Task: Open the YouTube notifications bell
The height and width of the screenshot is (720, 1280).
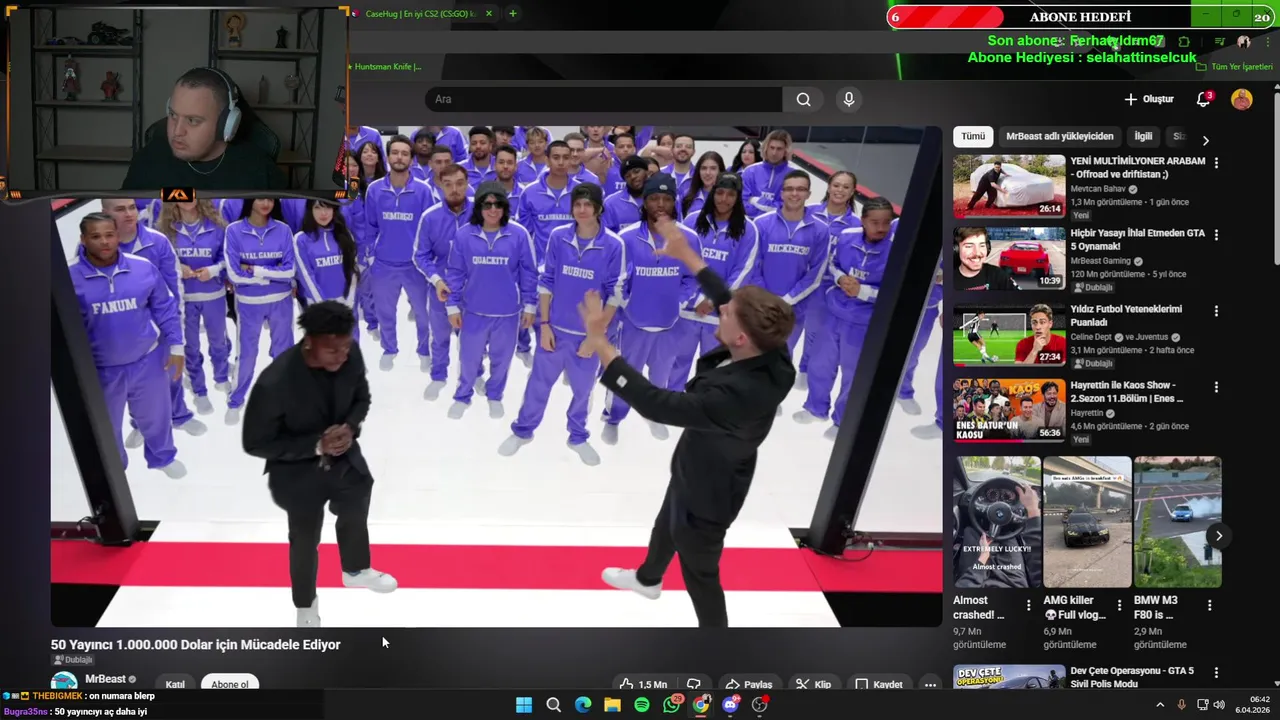Action: (x=1204, y=99)
